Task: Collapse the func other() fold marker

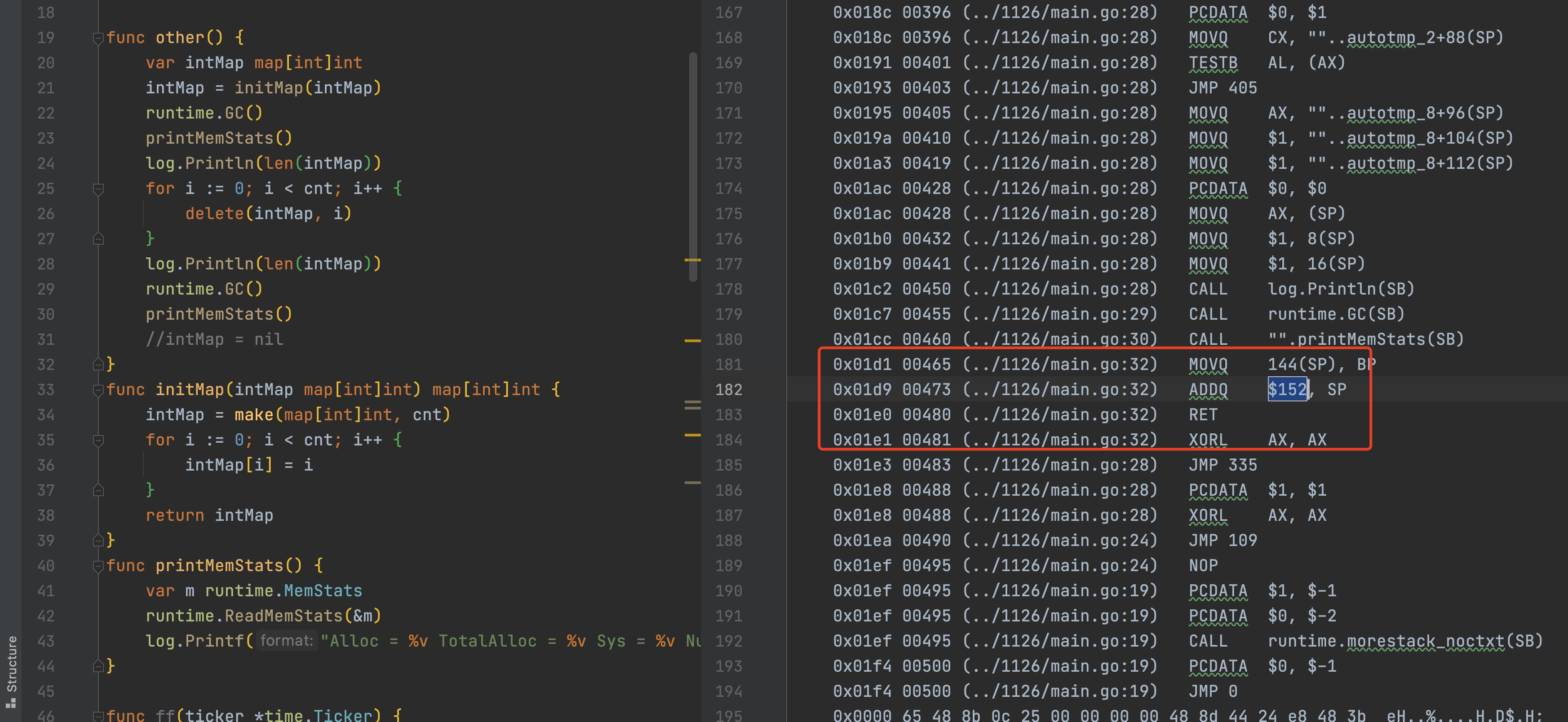Action: pyautogui.click(x=98, y=38)
